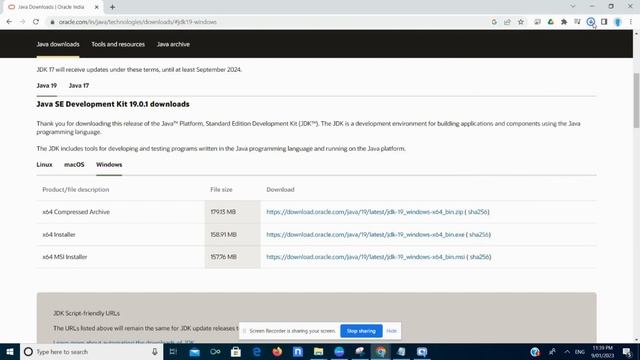The height and width of the screenshot is (360, 640).
Task: Toggle the browser side panel
Action: point(604,22)
